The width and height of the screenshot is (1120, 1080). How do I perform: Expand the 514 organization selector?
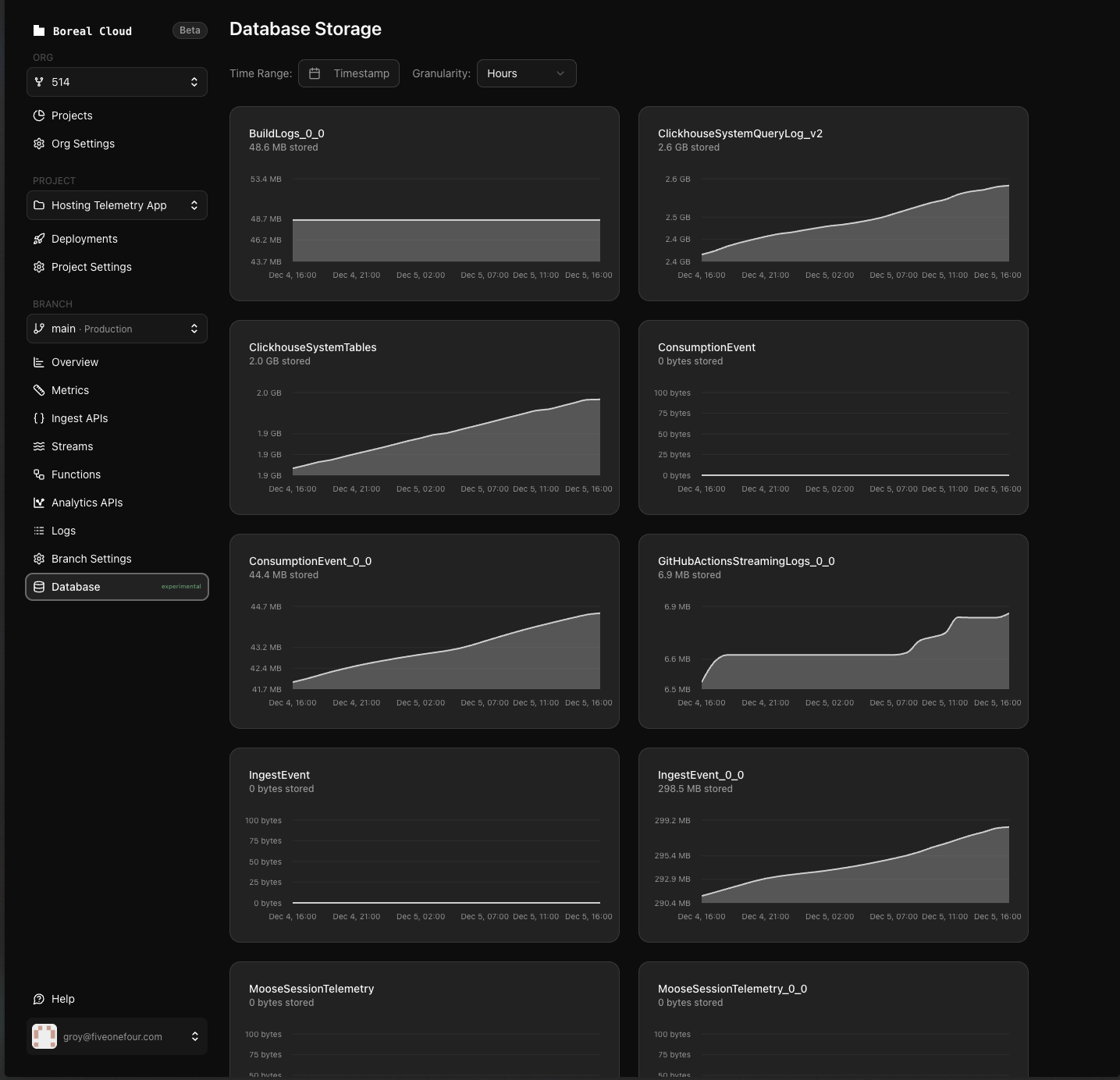point(117,82)
